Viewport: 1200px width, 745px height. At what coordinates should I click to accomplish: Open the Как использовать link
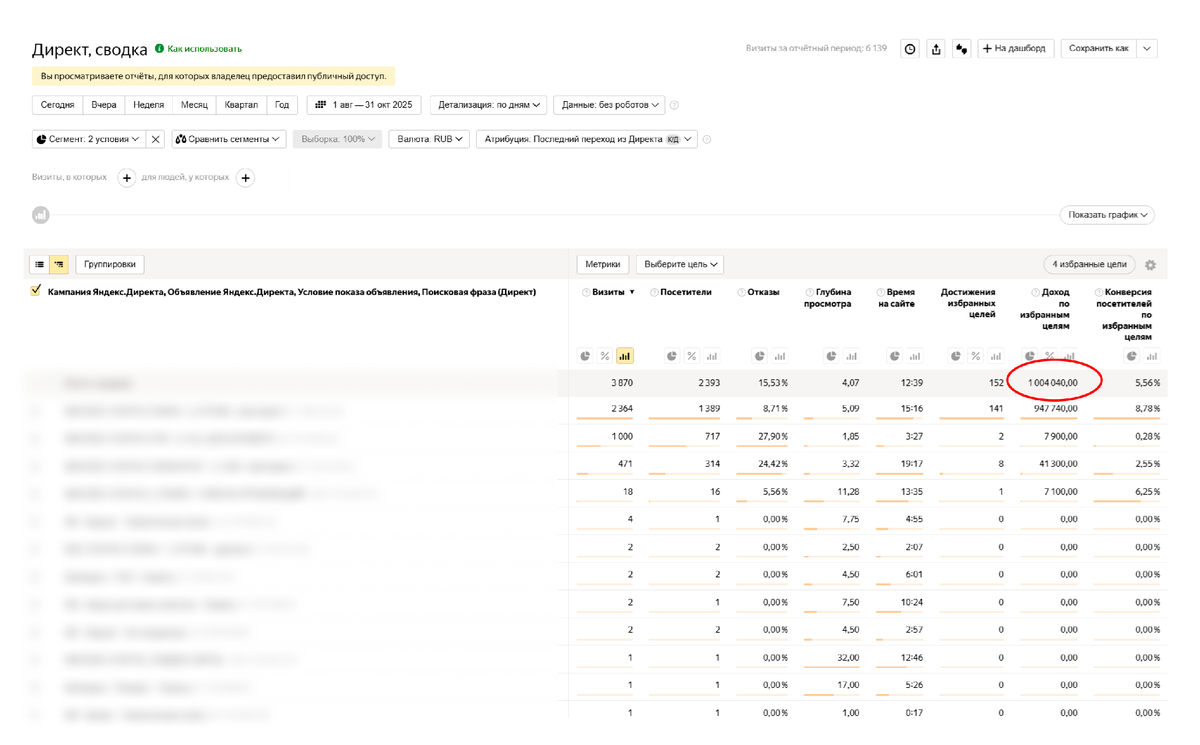click(204, 48)
